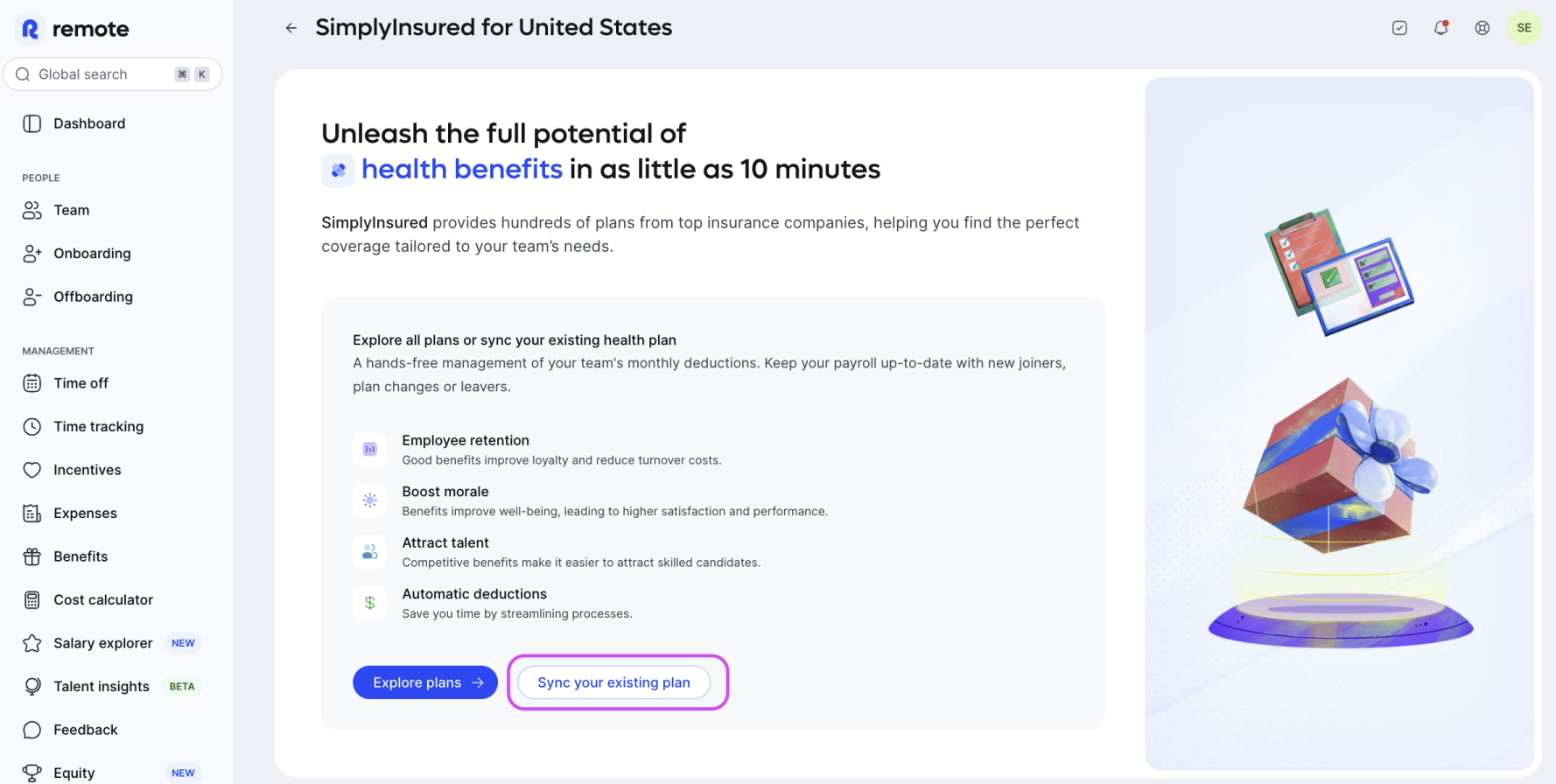This screenshot has height=784, width=1556.
Task: Click the Cost calculator icon
Action: [x=32, y=600]
